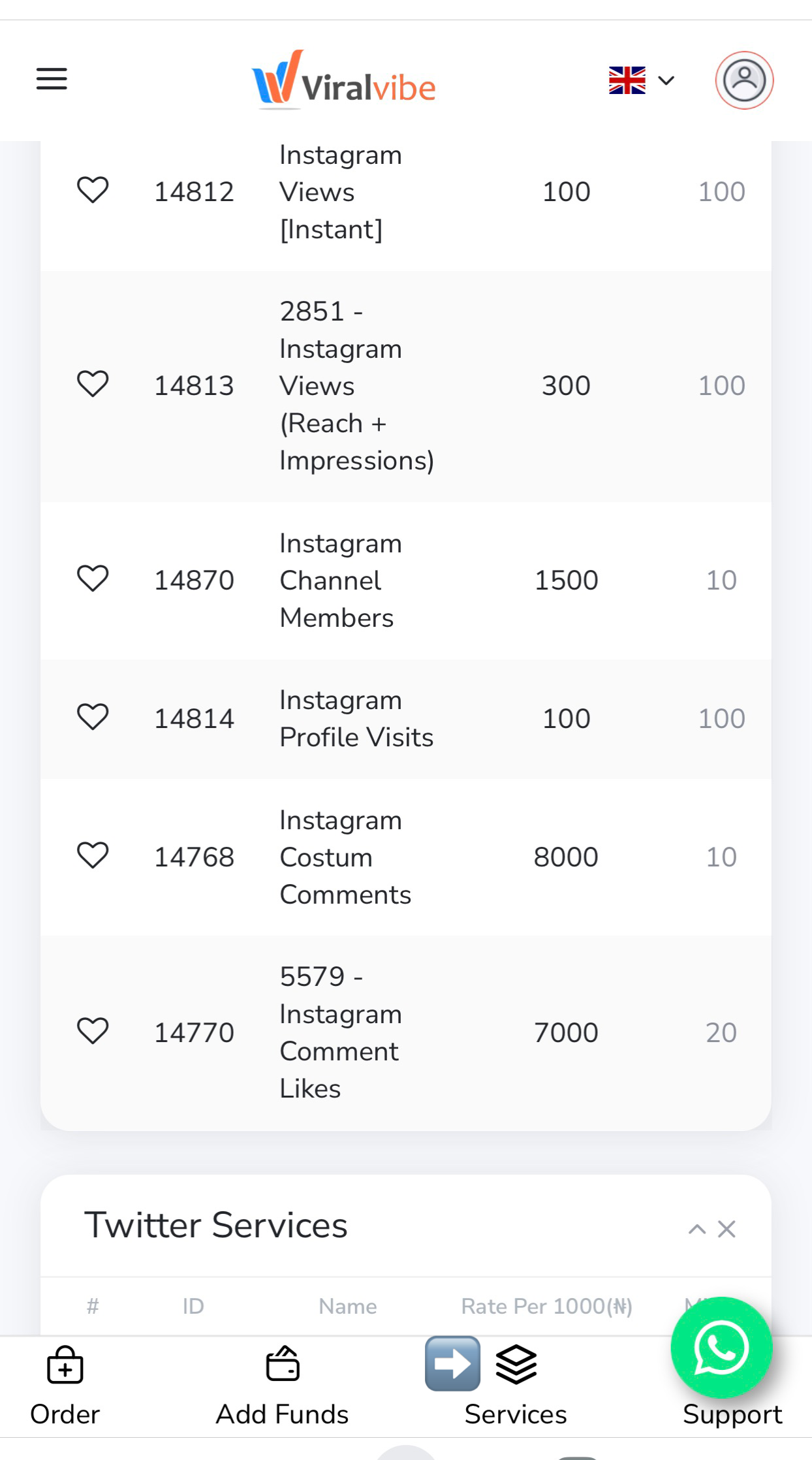Viewport: 812px width, 1460px height.
Task: Open the language selection dropdown
Action: [x=666, y=80]
